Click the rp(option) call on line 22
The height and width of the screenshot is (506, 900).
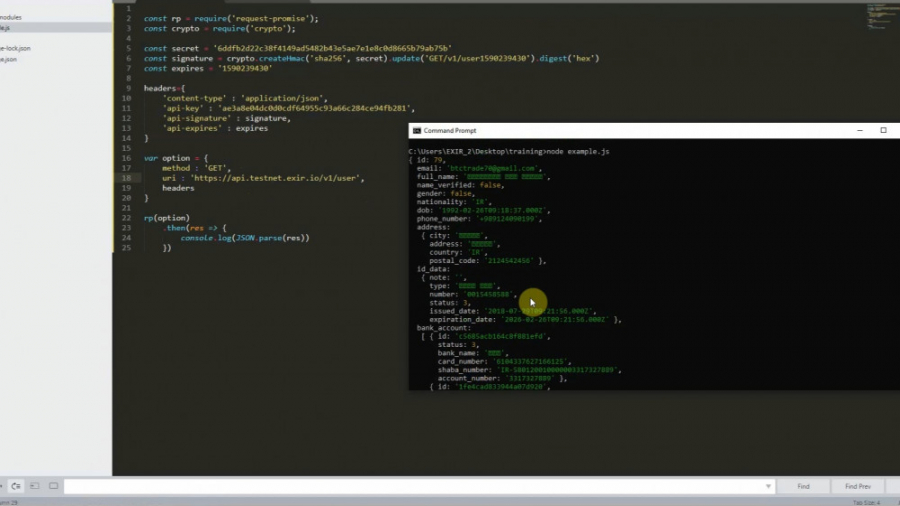tap(166, 218)
